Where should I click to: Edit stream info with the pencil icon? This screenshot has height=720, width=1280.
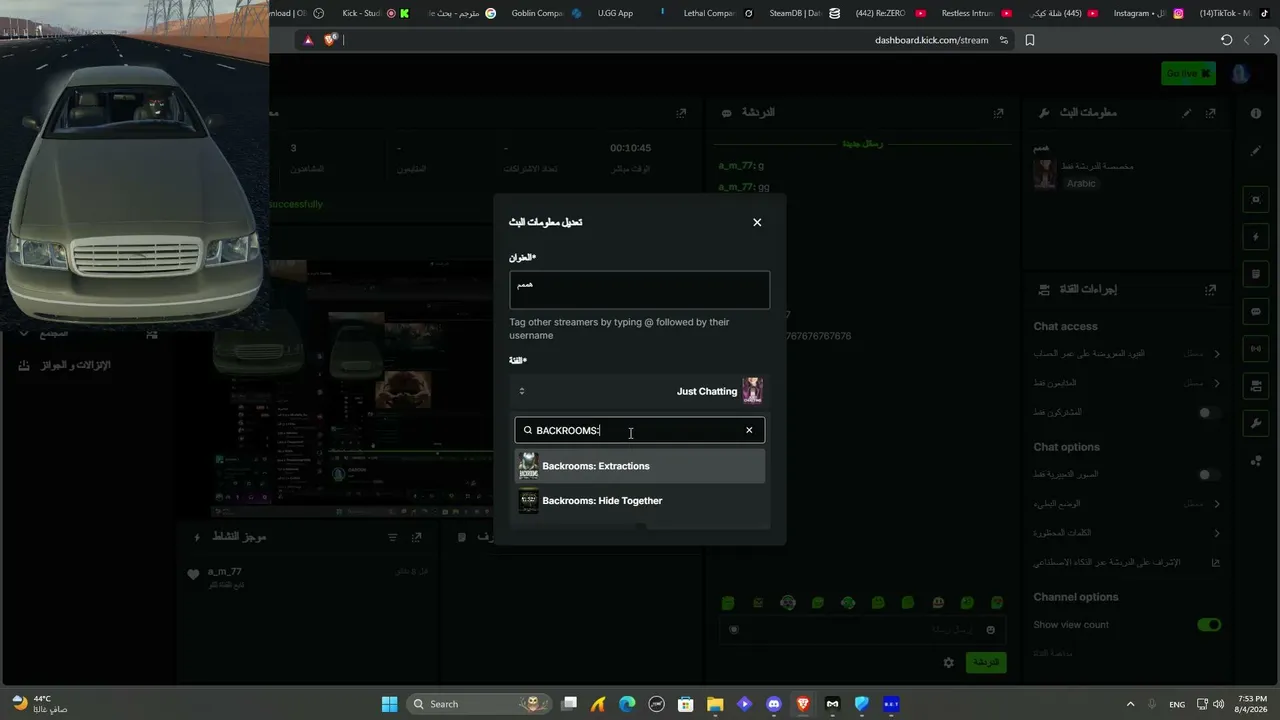tap(1187, 113)
